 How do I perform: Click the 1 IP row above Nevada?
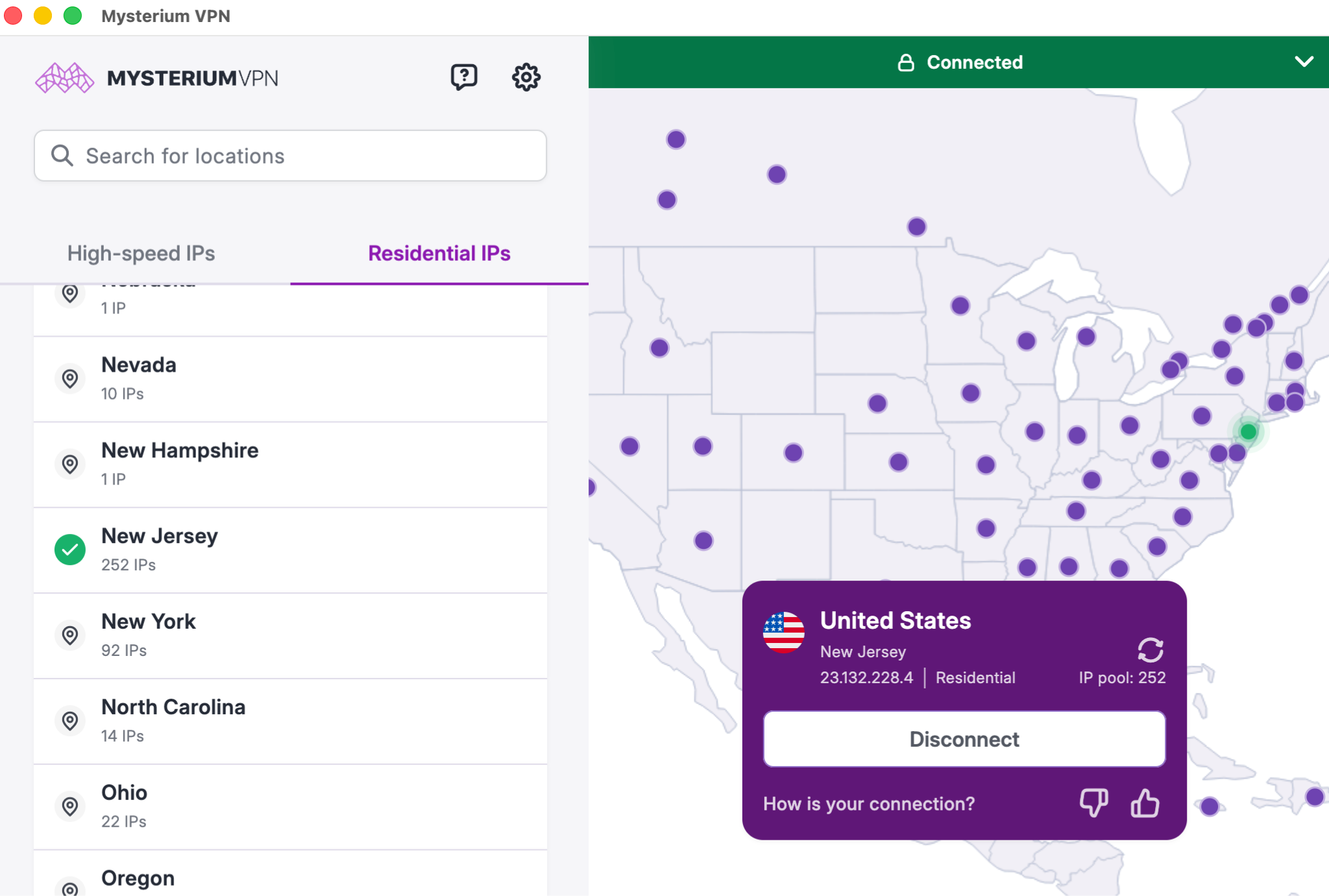290,310
